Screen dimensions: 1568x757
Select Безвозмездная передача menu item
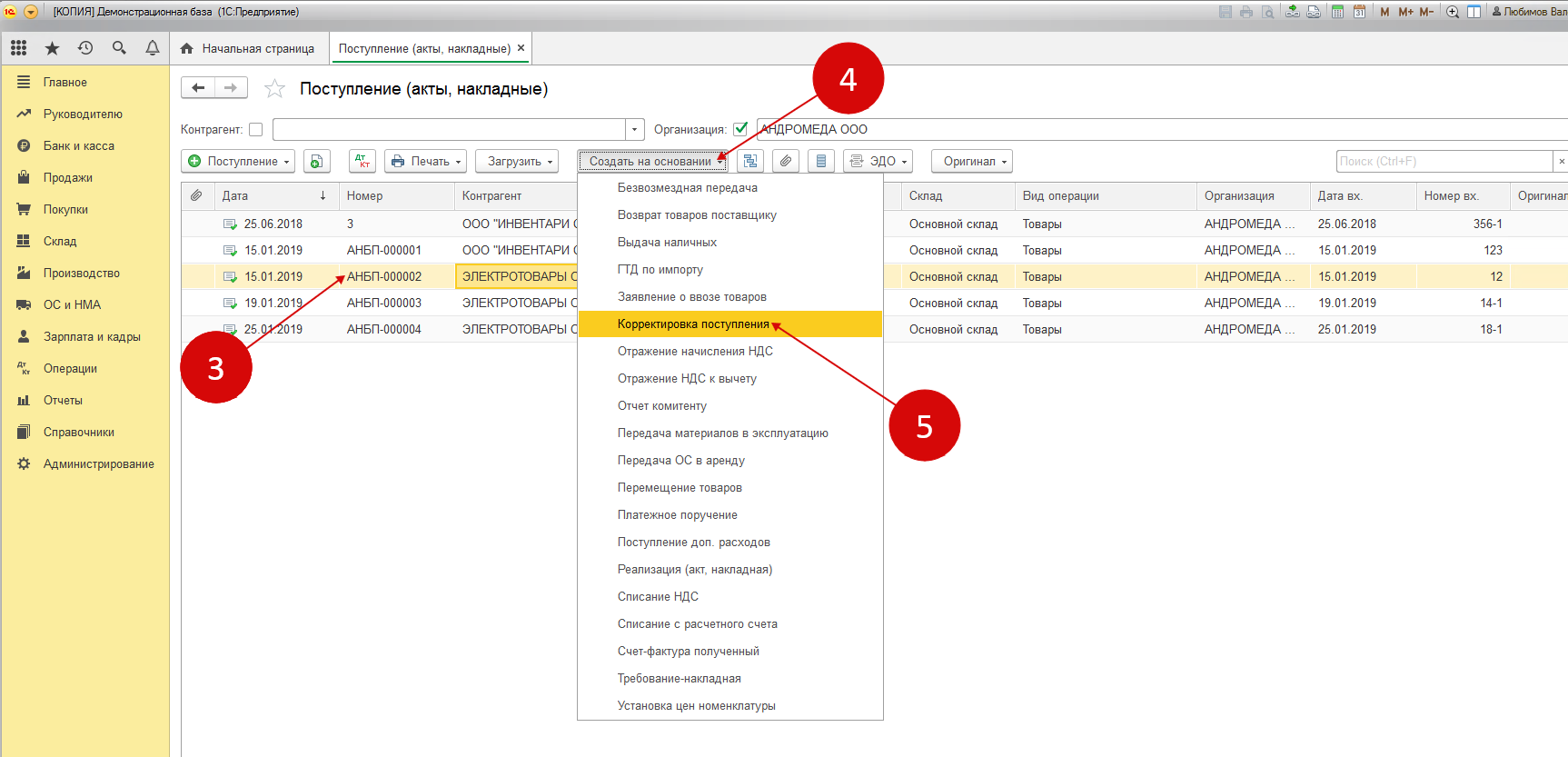pos(730,188)
